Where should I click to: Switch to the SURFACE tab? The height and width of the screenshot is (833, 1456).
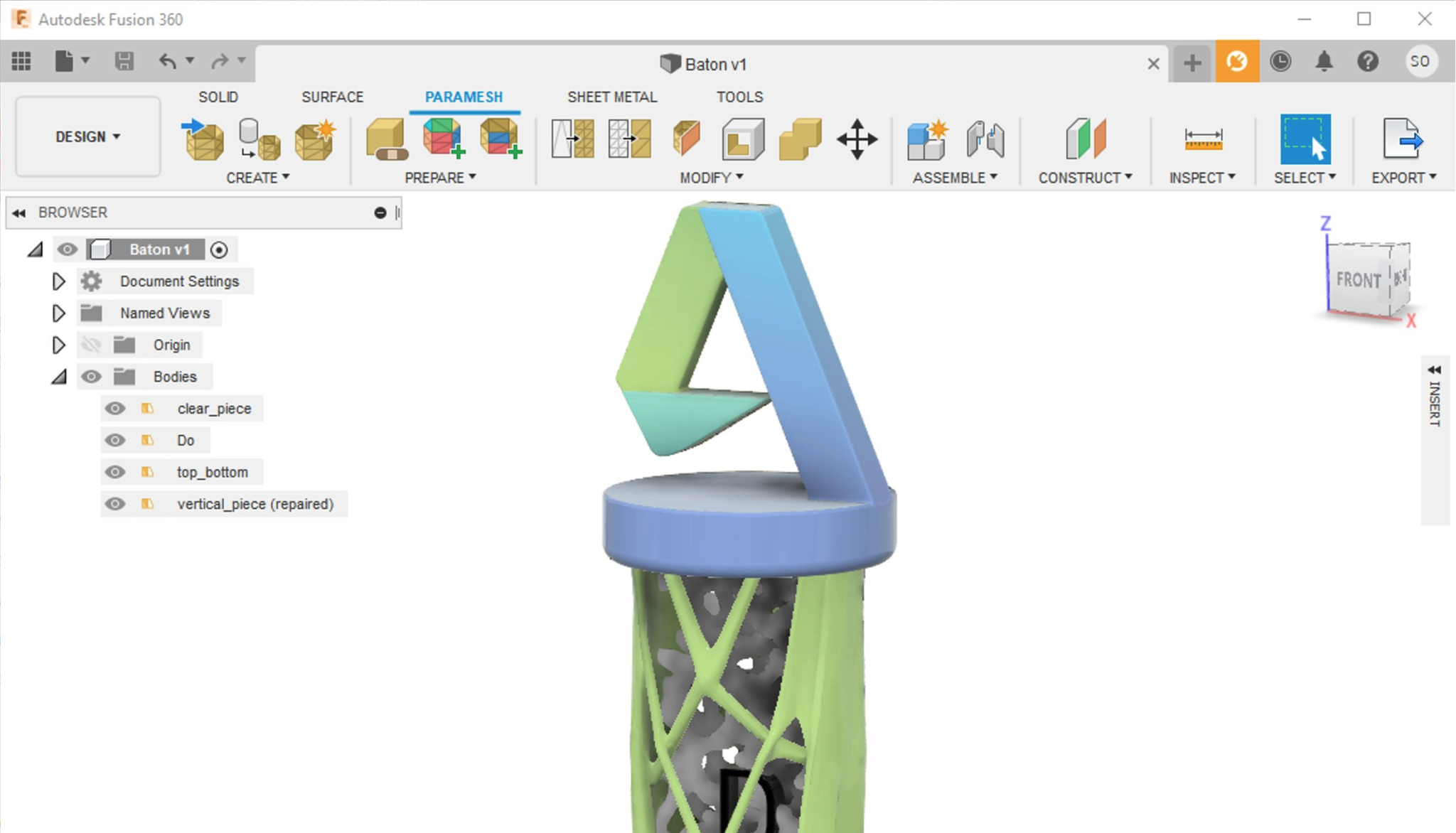(x=332, y=97)
